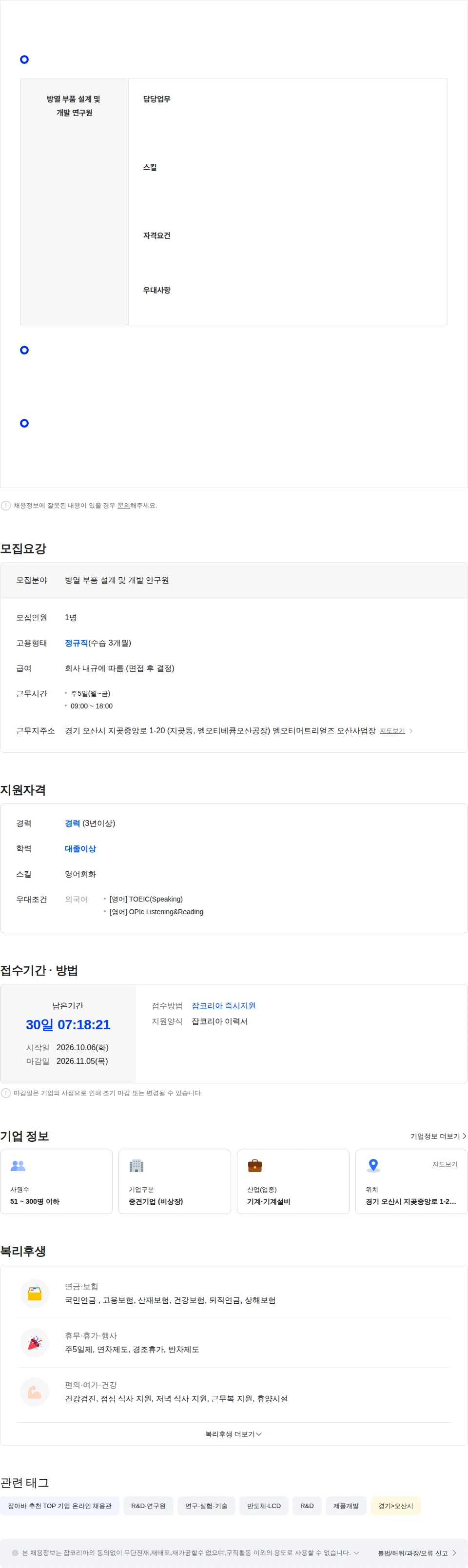Screen dimensions: 468x1568
Task: Click the 회사 내규에 따름 salary text
Action: pyautogui.click(x=120, y=668)
